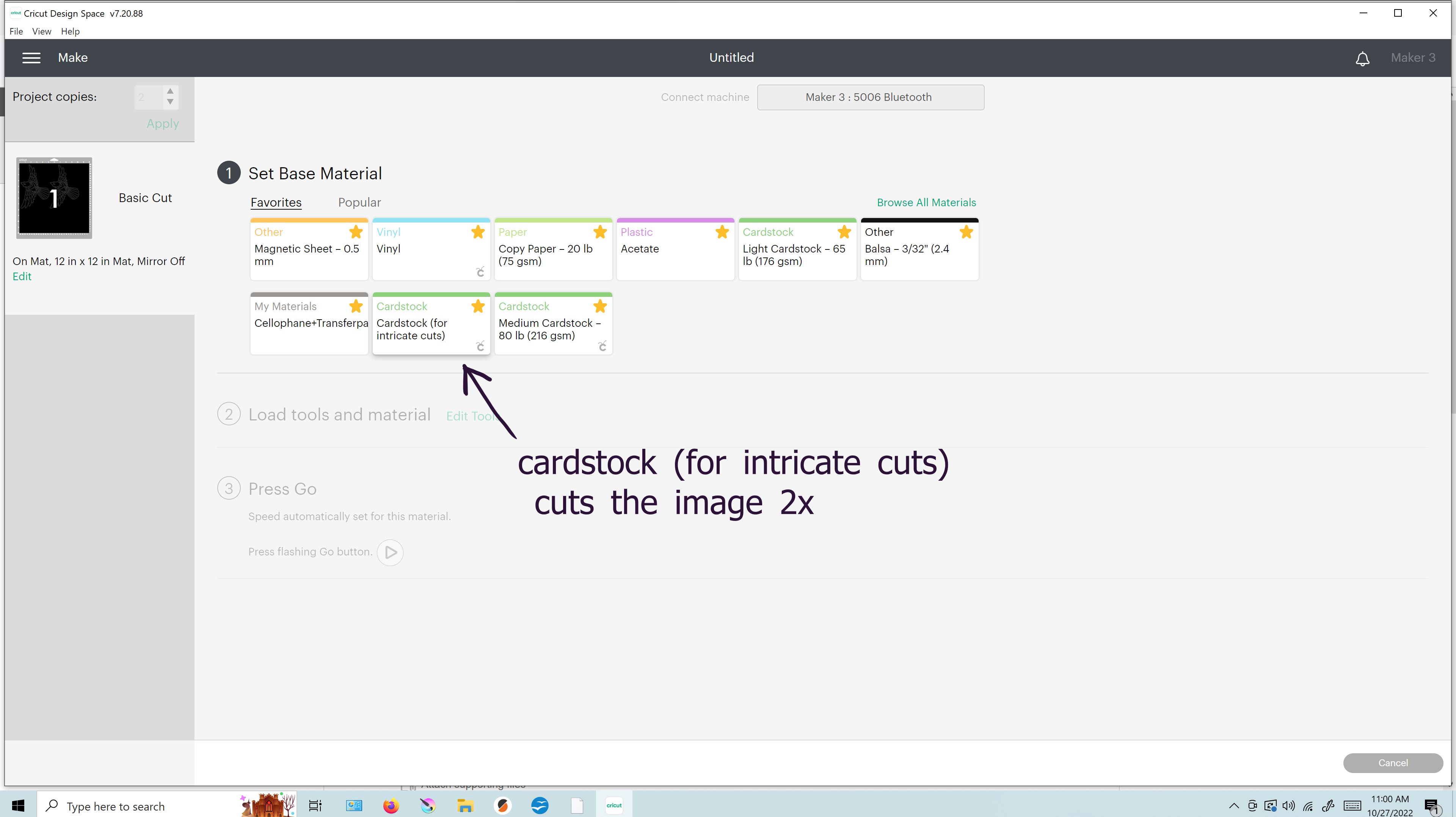Show hidden system tray icons

[x=1234, y=806]
